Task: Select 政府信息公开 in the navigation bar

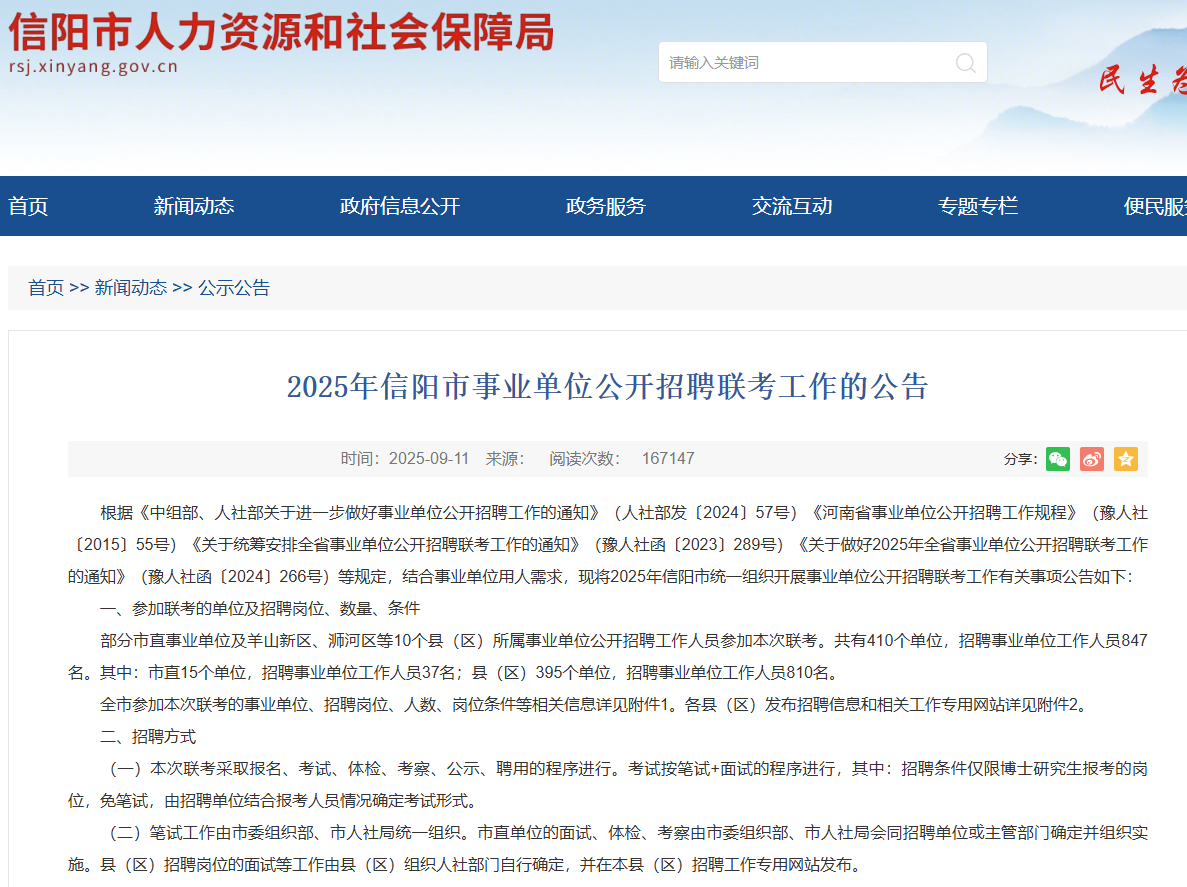Action: (x=400, y=207)
